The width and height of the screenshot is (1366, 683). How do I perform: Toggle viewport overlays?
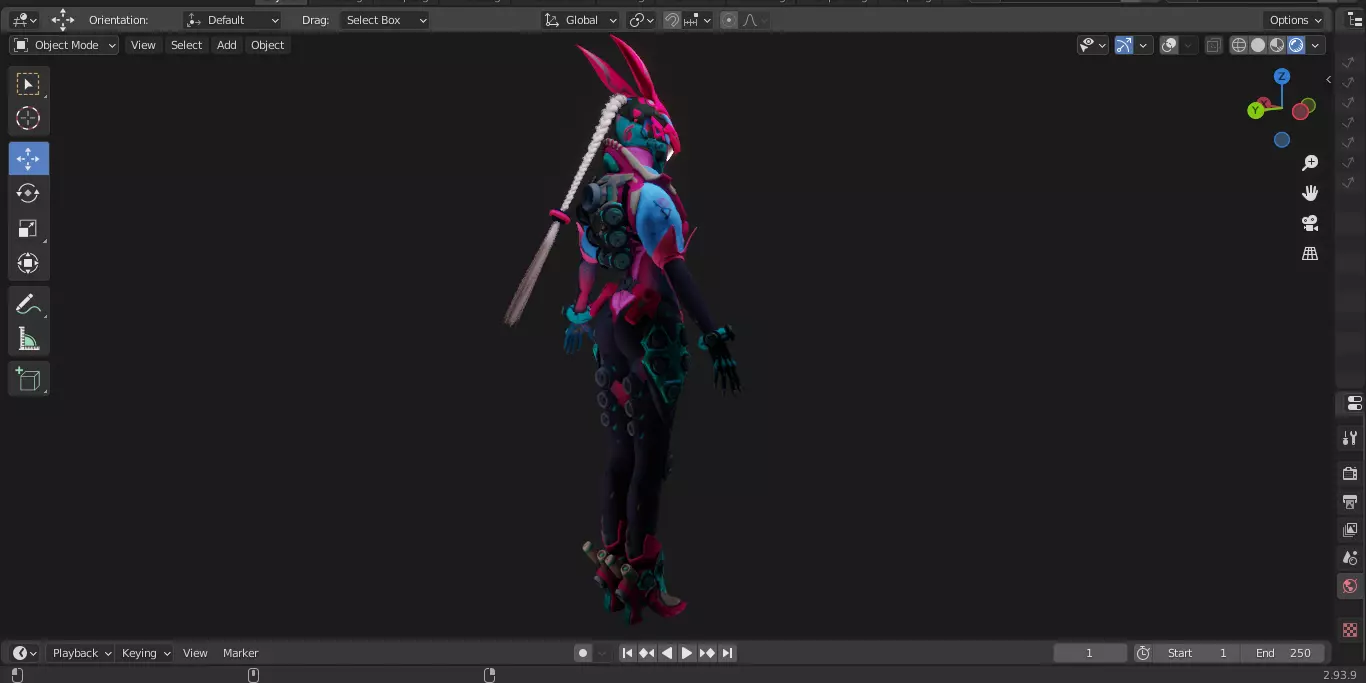coord(1169,45)
